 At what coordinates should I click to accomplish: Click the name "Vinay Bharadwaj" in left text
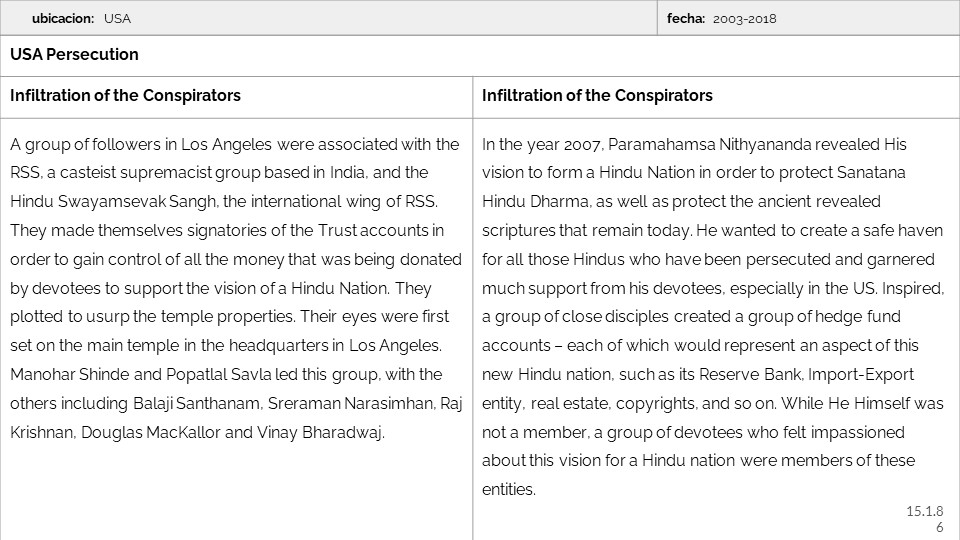[x=329, y=433]
